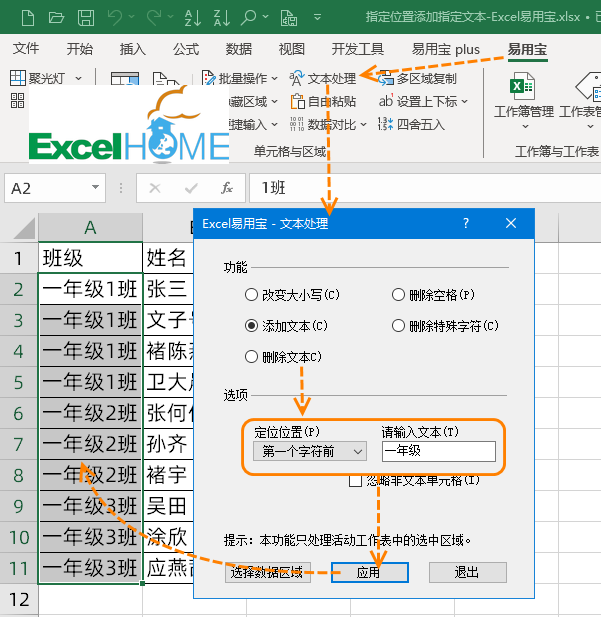Click cell B2 containing 张三
Screen dimensions: 601x617
click(168, 289)
